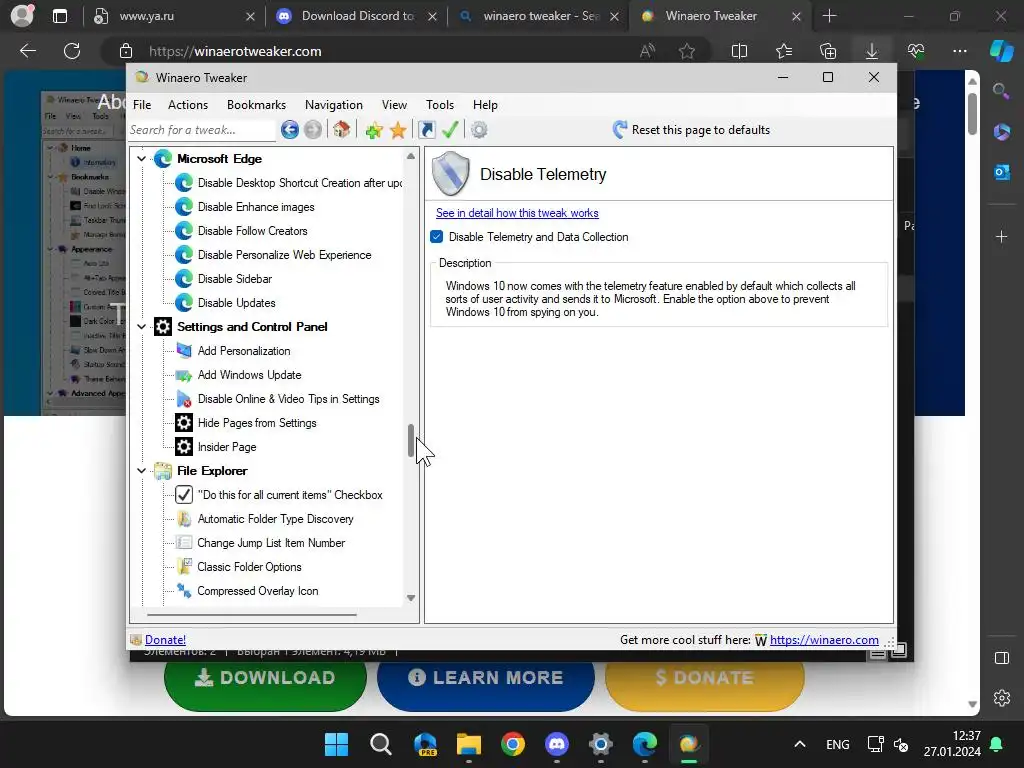1024x768 pixels.
Task: Click yellow DONATE button on webpage
Action: click(704, 680)
